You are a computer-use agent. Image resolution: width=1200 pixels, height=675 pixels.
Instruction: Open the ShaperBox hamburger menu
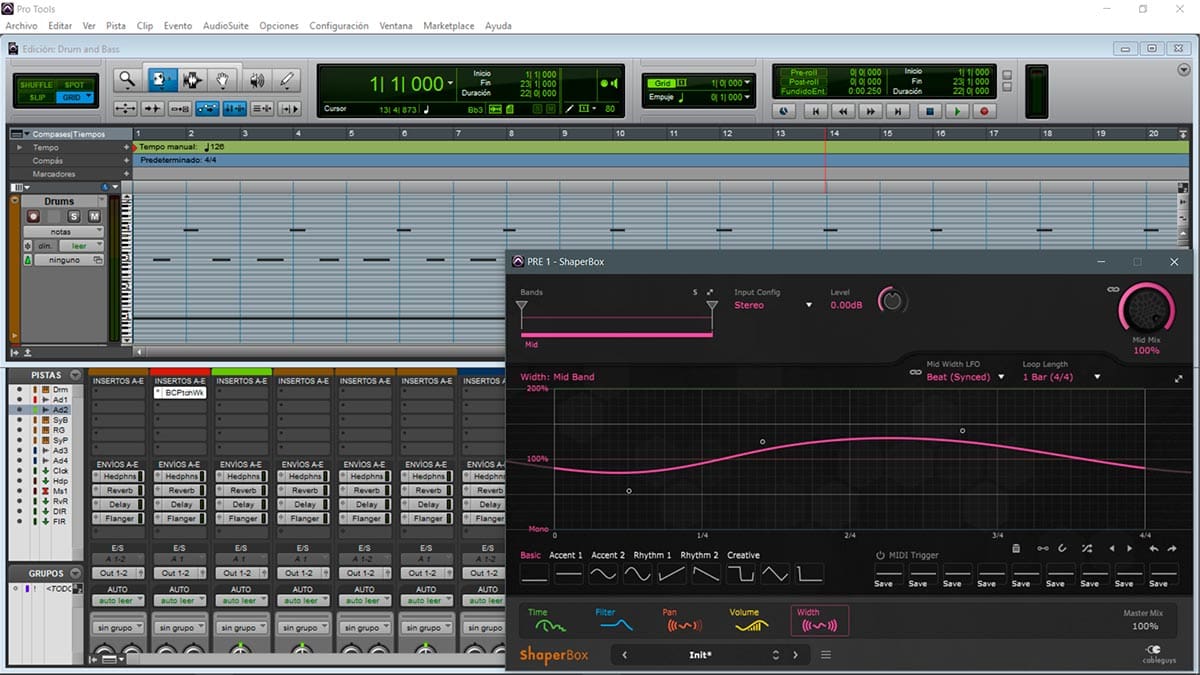[826, 655]
